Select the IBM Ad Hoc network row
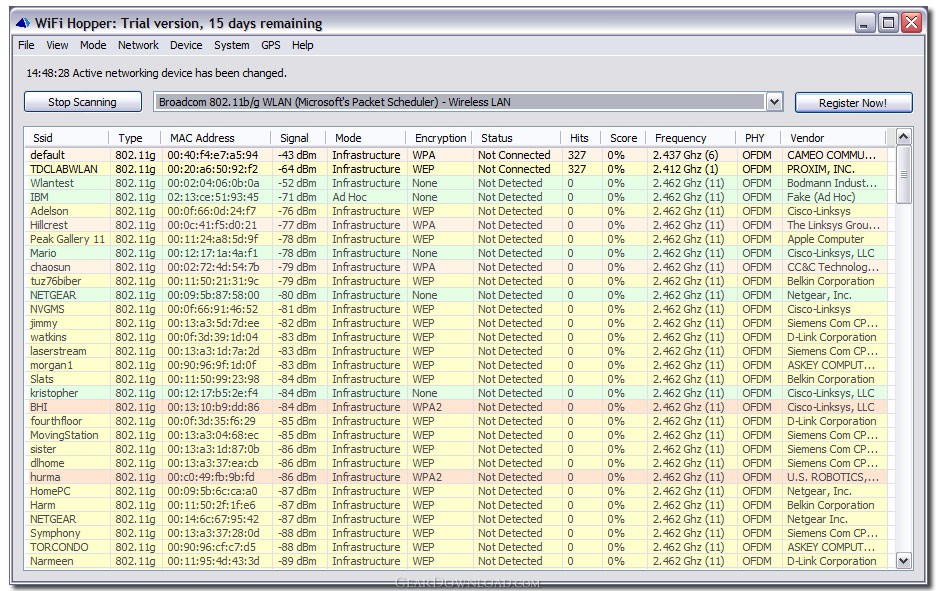937x591 pixels. point(40,197)
